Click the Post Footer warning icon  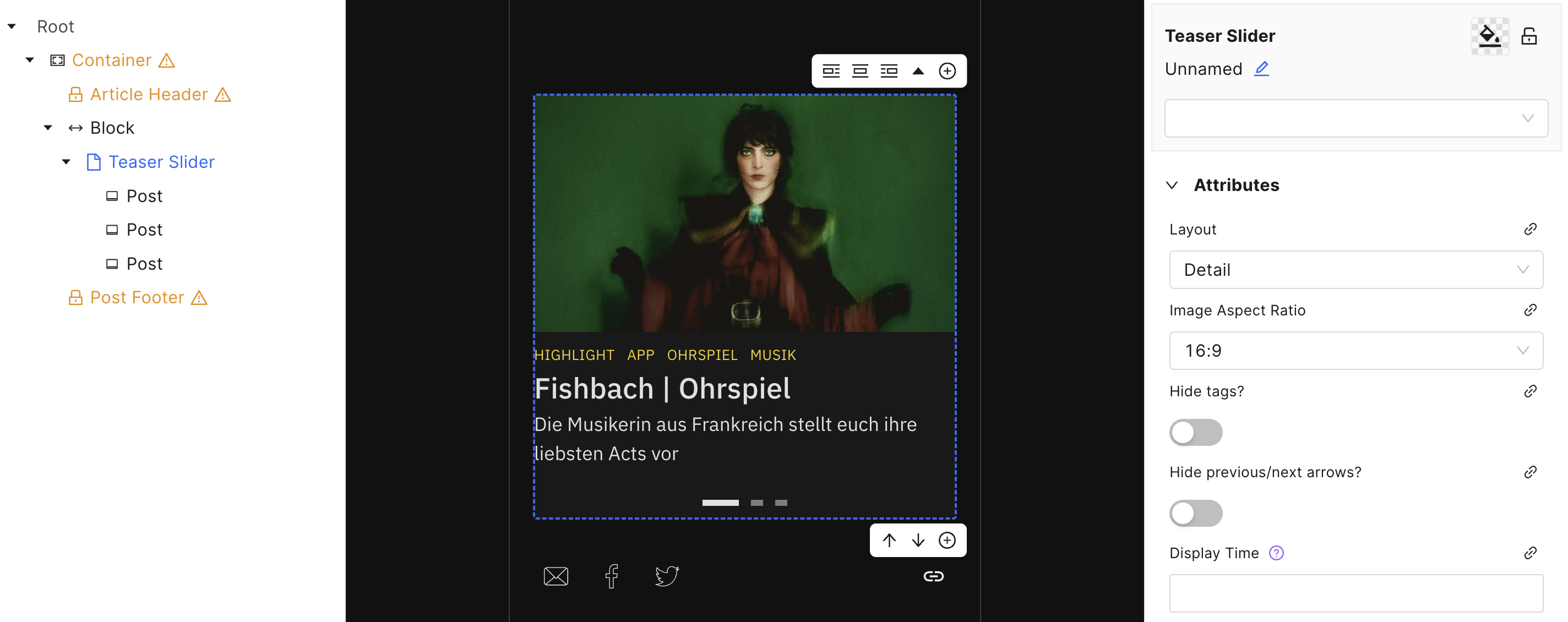pos(199,298)
